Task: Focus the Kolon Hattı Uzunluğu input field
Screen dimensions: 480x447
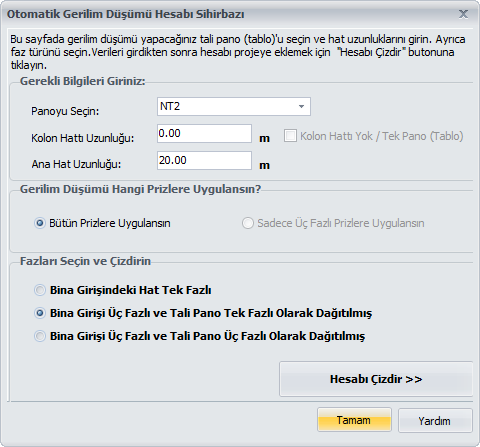Action: [204, 134]
